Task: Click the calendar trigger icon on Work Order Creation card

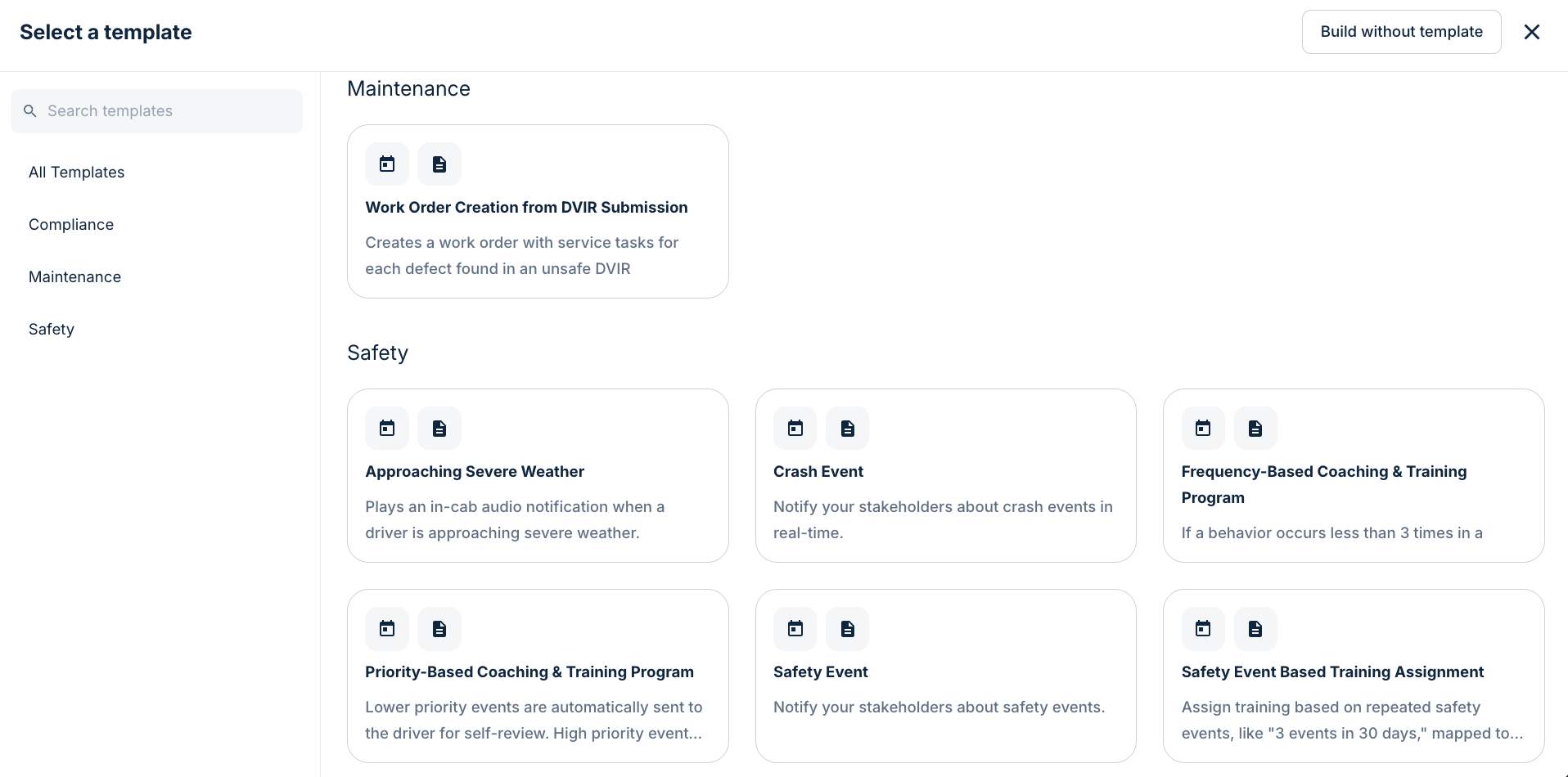Action: coord(385,164)
